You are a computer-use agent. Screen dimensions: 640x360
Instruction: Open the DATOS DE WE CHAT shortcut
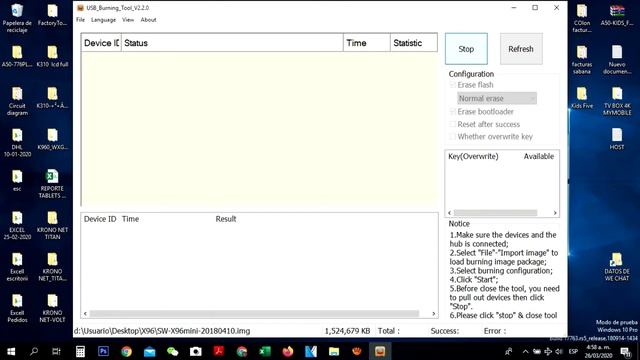point(617,267)
